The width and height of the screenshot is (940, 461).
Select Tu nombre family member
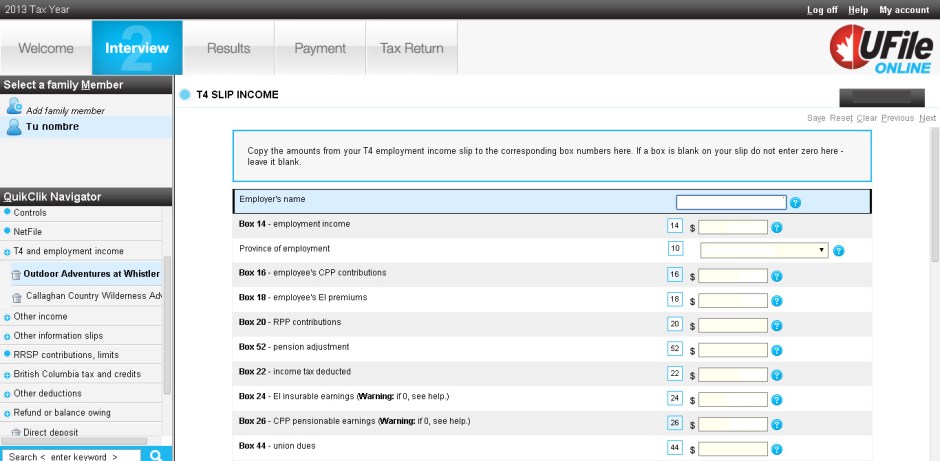click(x=52, y=127)
